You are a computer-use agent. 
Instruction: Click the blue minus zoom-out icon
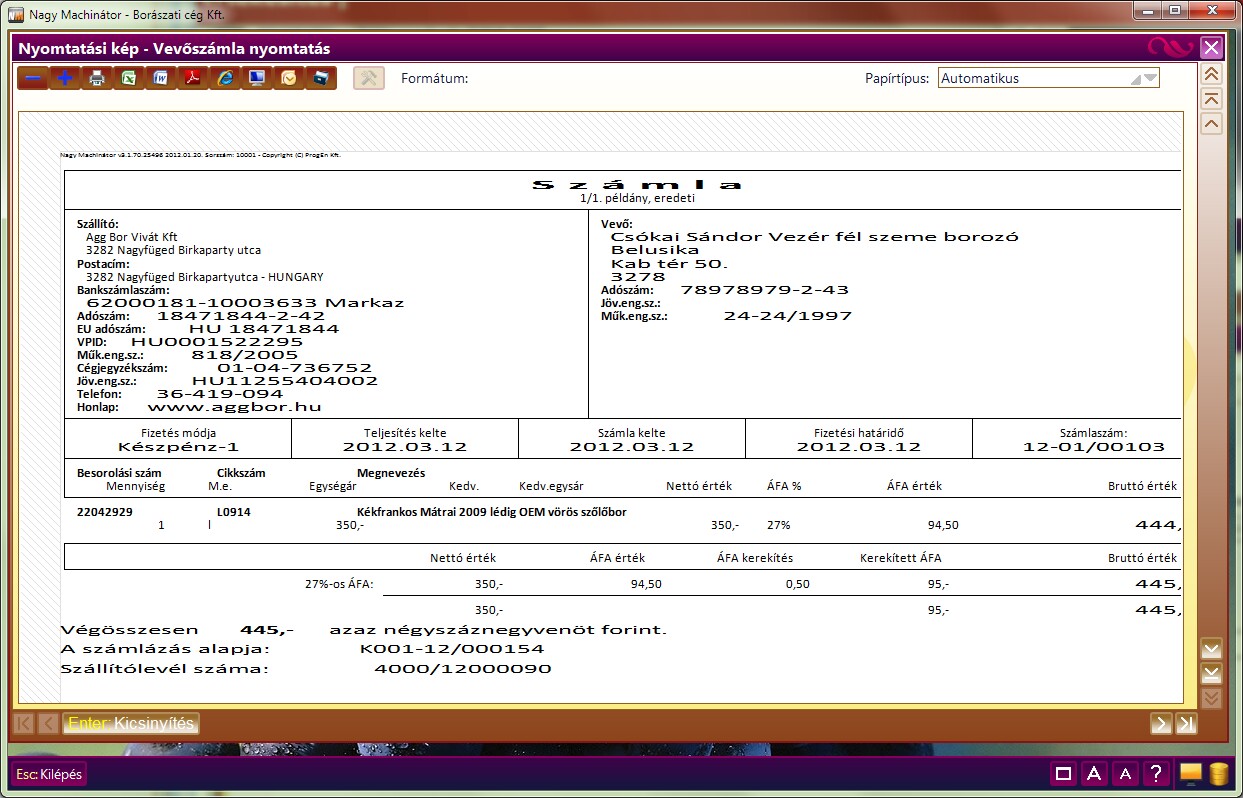click(x=32, y=78)
